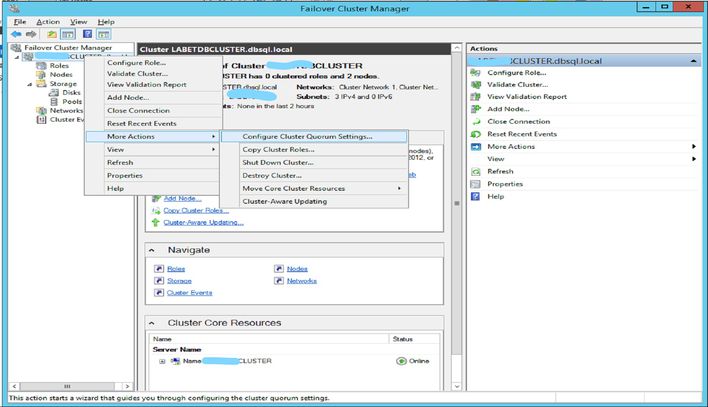
Task: Click the Networks shortcut icon under Navigate
Action: point(279,281)
